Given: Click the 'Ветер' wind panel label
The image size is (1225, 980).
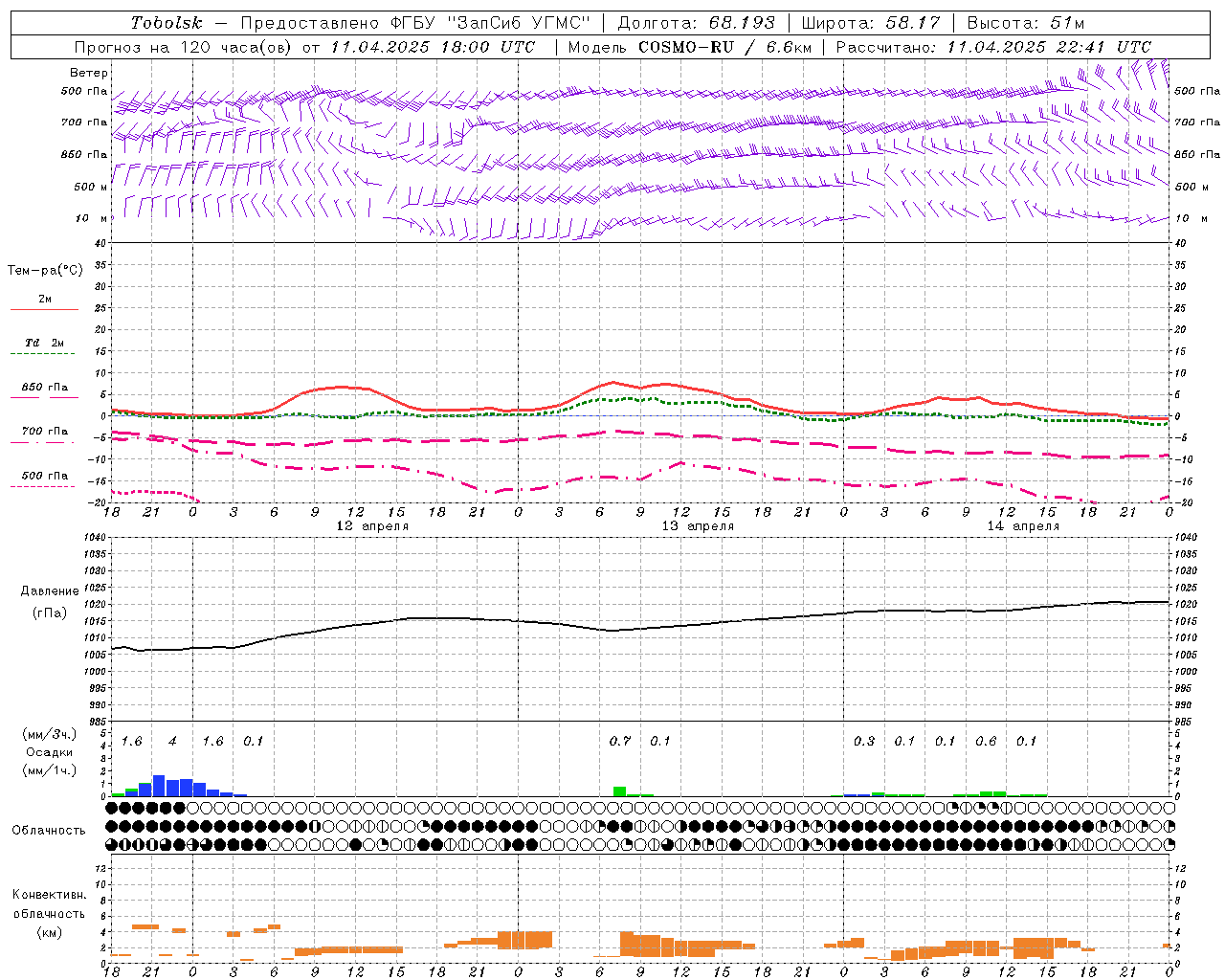Looking at the screenshot, I should pyautogui.click(x=89, y=73).
